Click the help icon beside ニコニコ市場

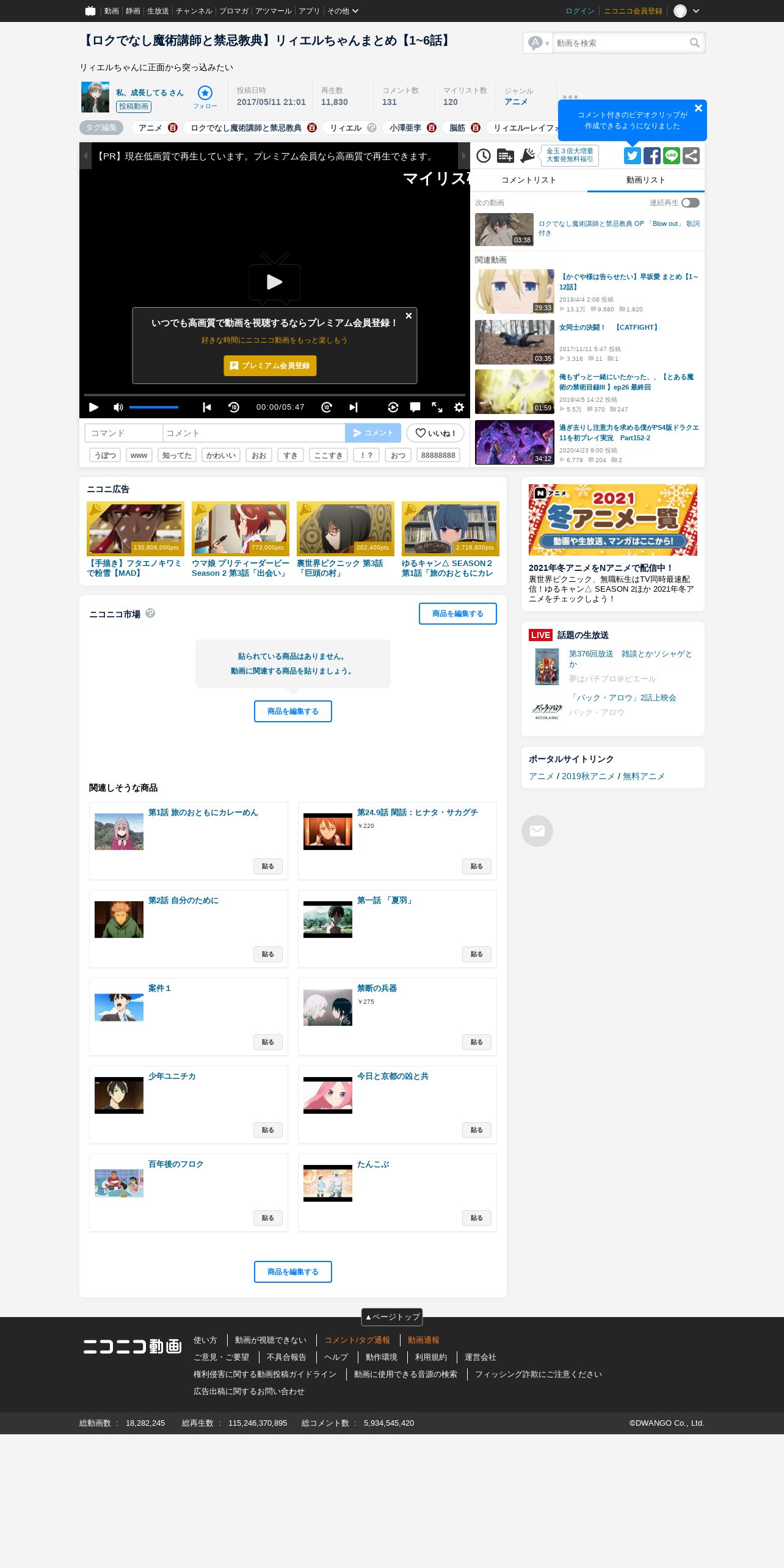pyautogui.click(x=150, y=613)
